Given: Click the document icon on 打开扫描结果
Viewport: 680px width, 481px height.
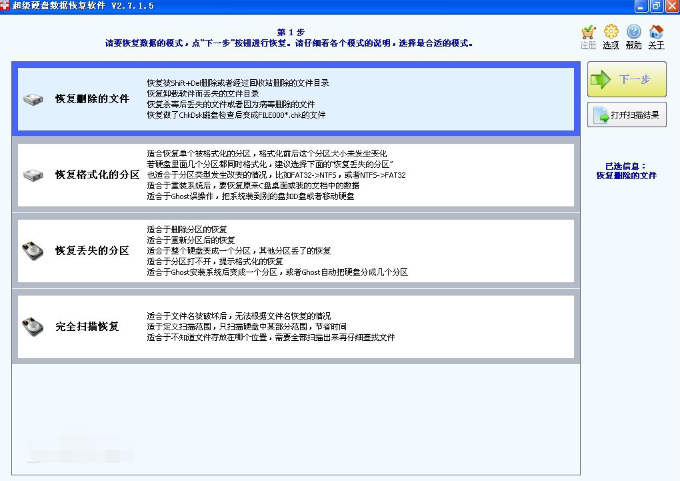Looking at the screenshot, I should pos(601,115).
